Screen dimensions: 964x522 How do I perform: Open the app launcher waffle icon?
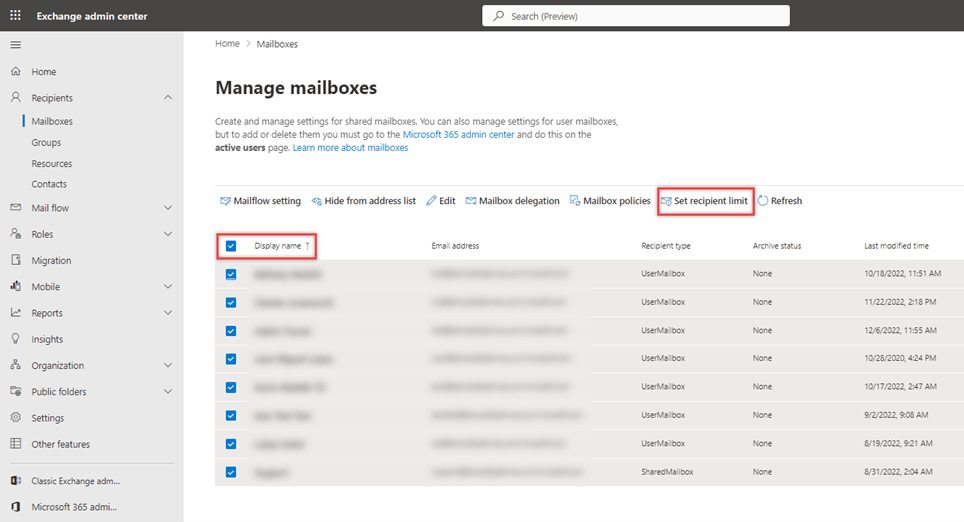(15, 15)
